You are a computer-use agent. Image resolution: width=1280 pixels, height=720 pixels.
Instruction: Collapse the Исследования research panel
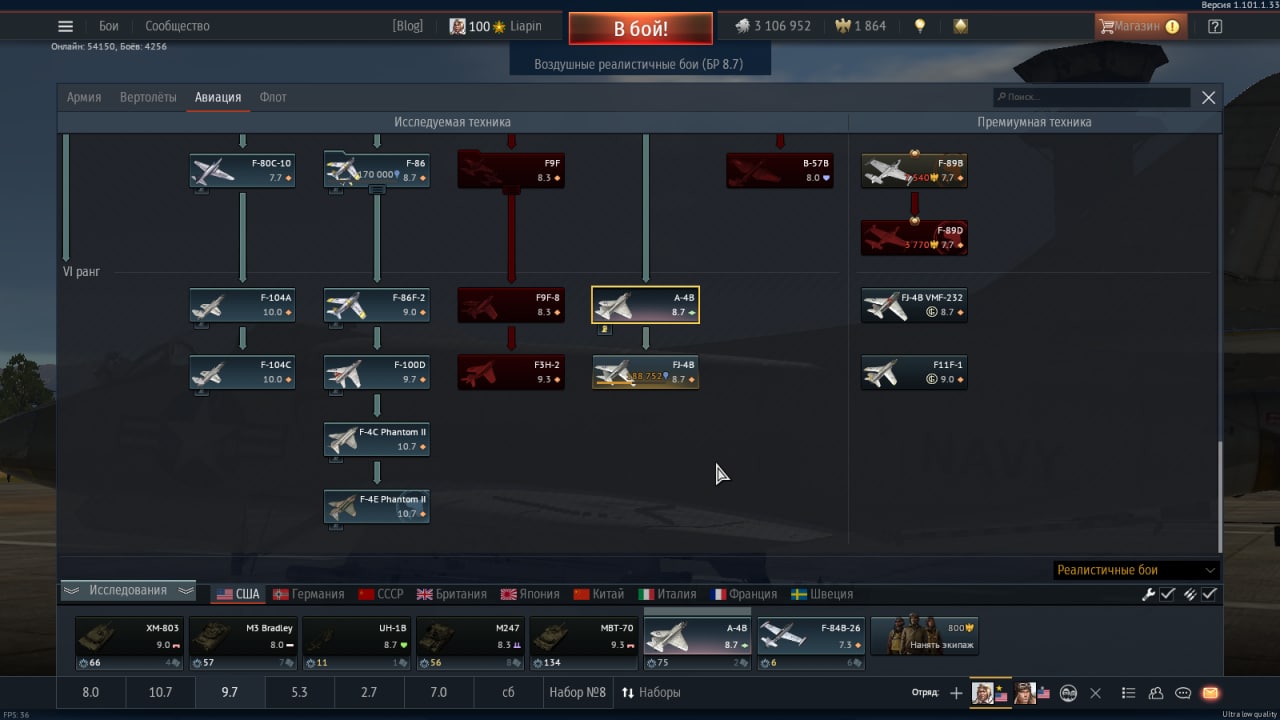(x=128, y=591)
